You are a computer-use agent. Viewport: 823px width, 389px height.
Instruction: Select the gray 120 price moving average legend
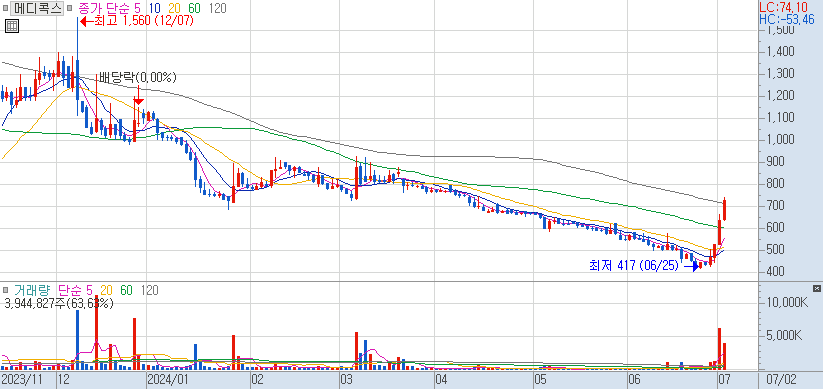tap(217, 8)
